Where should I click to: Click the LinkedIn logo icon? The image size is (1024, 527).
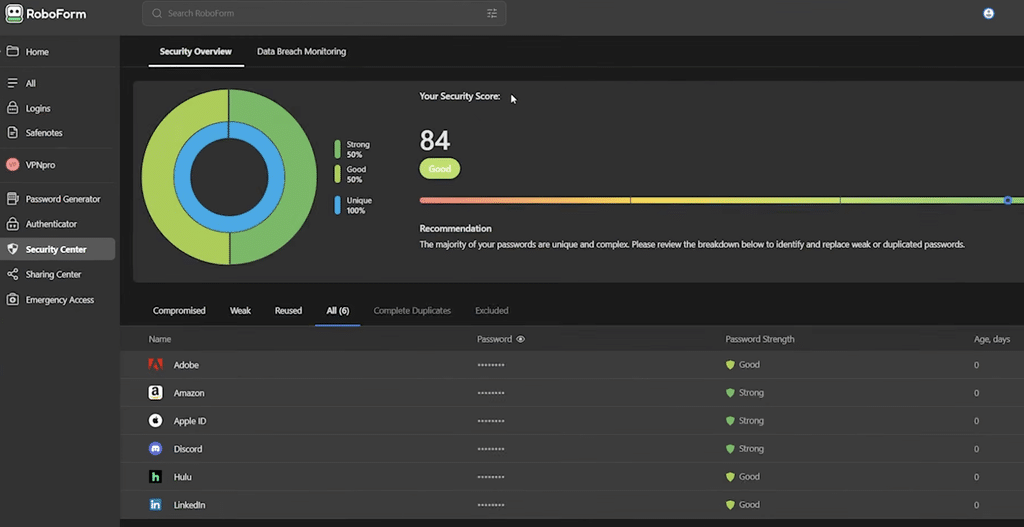(155, 505)
